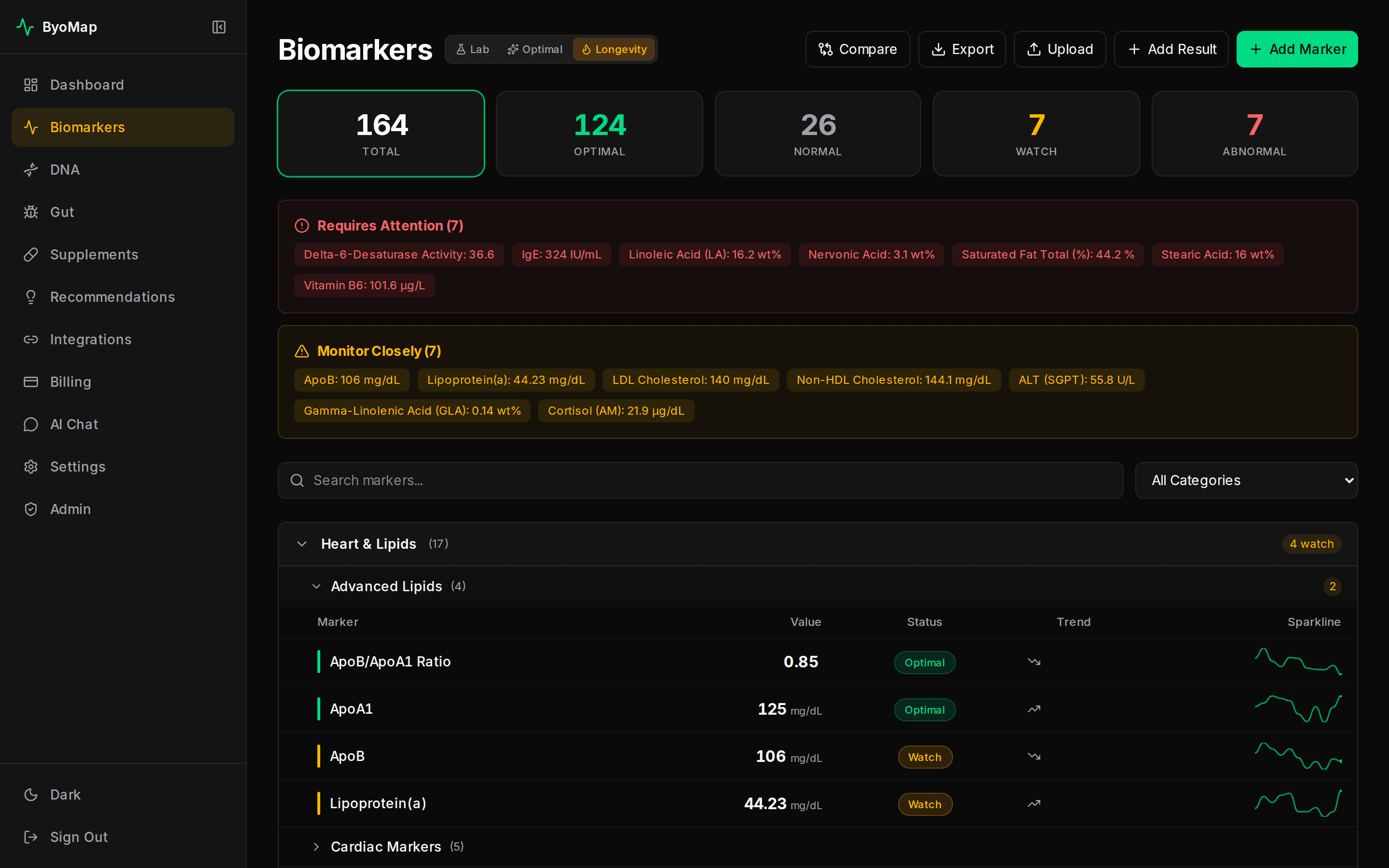The height and width of the screenshot is (868, 1389).
Task: Click inside the Search markers field
Action: (517, 480)
